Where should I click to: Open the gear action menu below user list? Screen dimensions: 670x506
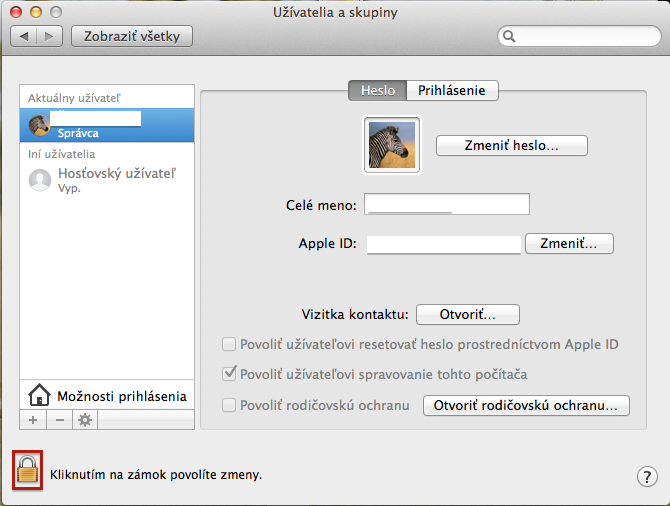[x=85, y=420]
